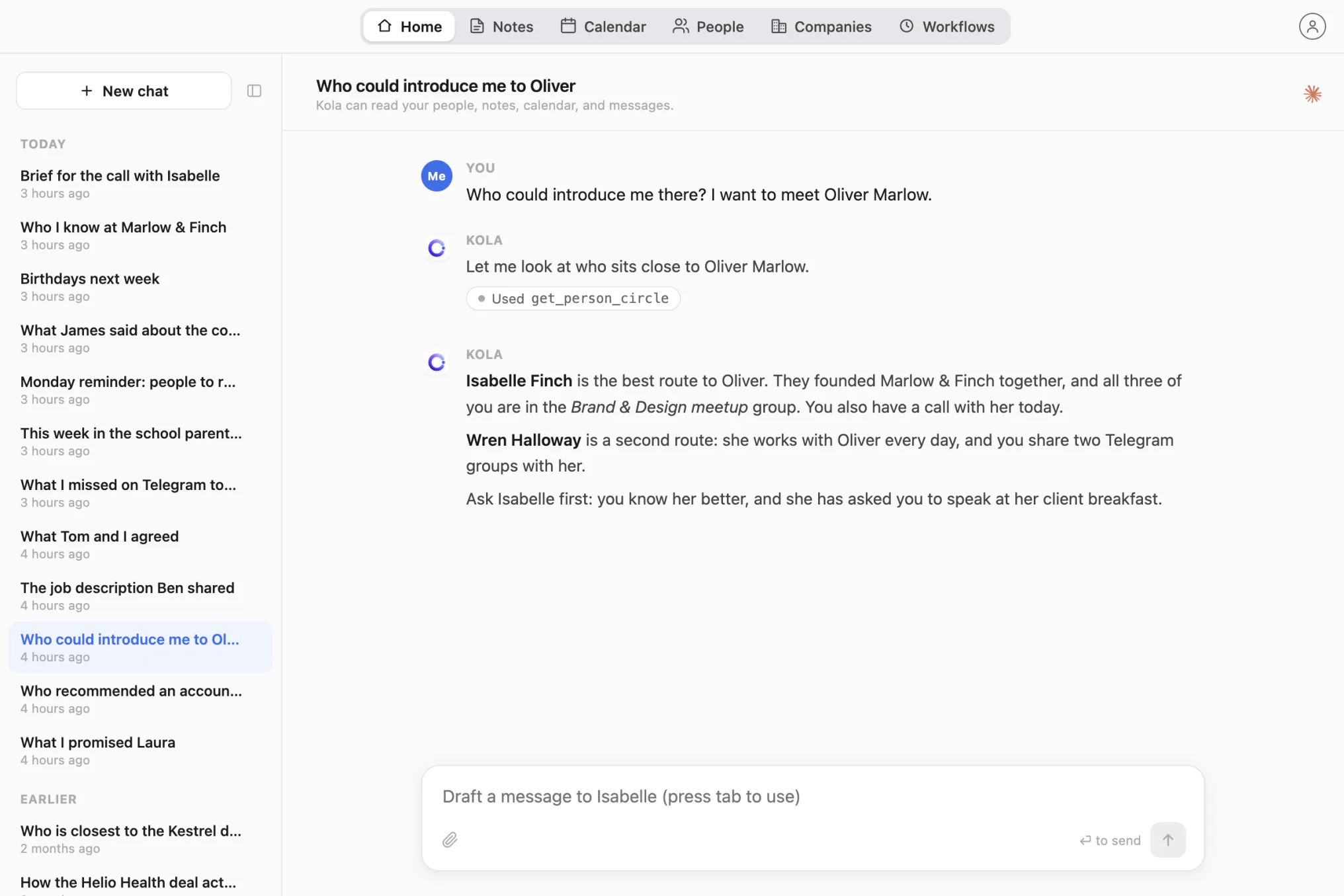Select 'The job description Ben shared' chat
The width and height of the screenshot is (1344, 896).
[x=140, y=596]
